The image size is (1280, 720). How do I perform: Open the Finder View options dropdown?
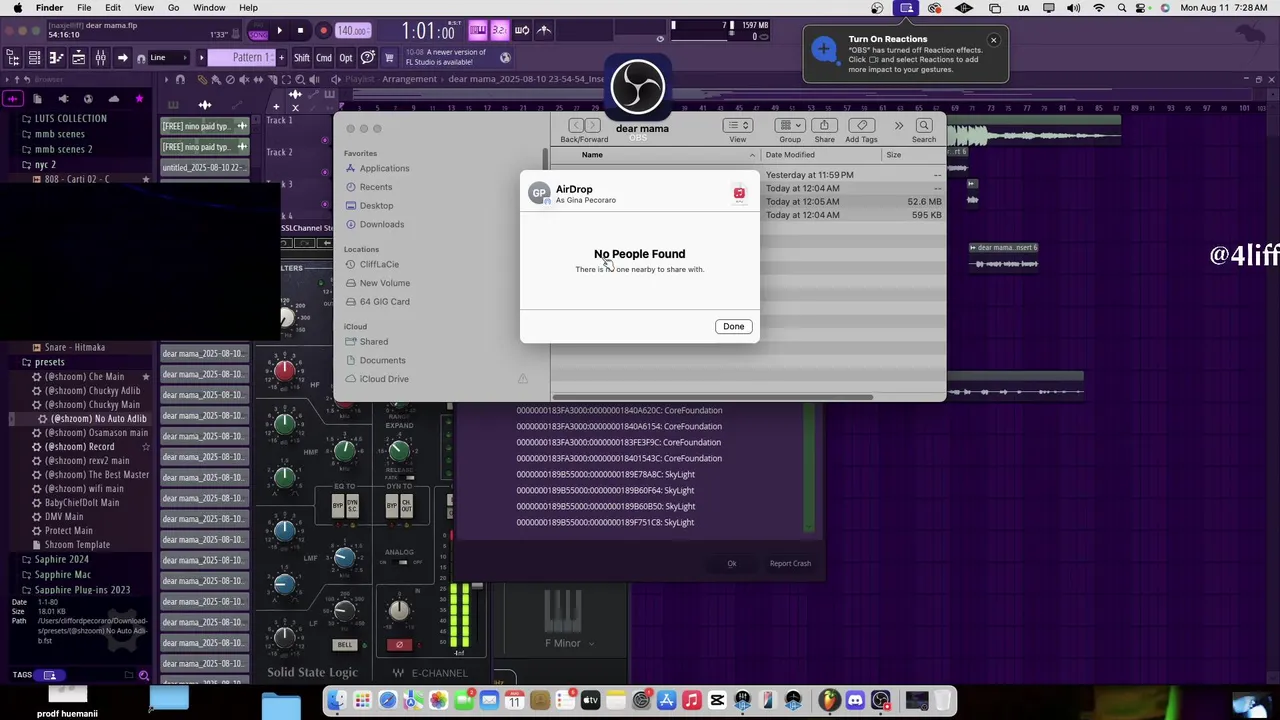pyautogui.click(x=738, y=125)
